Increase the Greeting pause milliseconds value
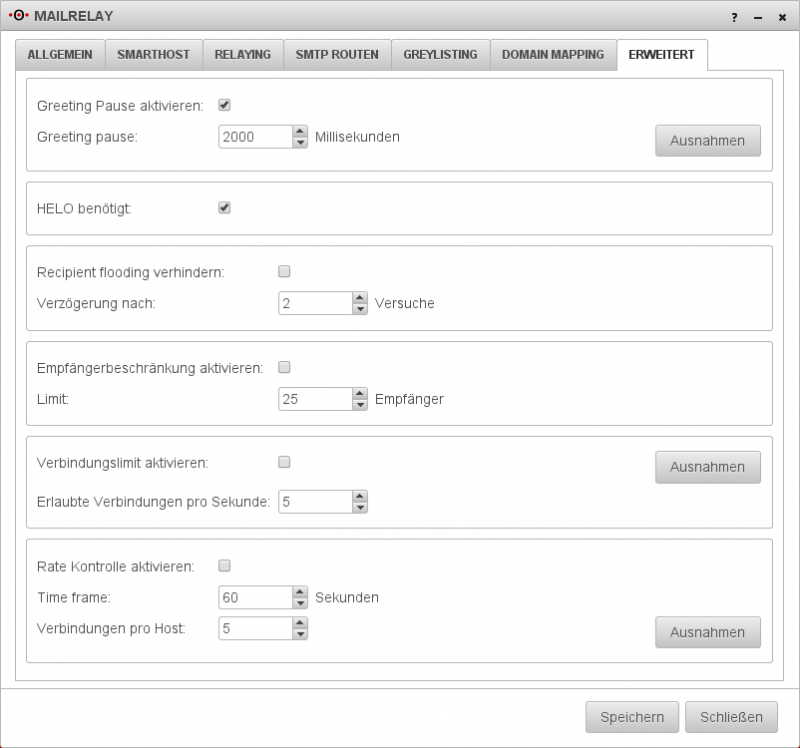 [x=300, y=132]
